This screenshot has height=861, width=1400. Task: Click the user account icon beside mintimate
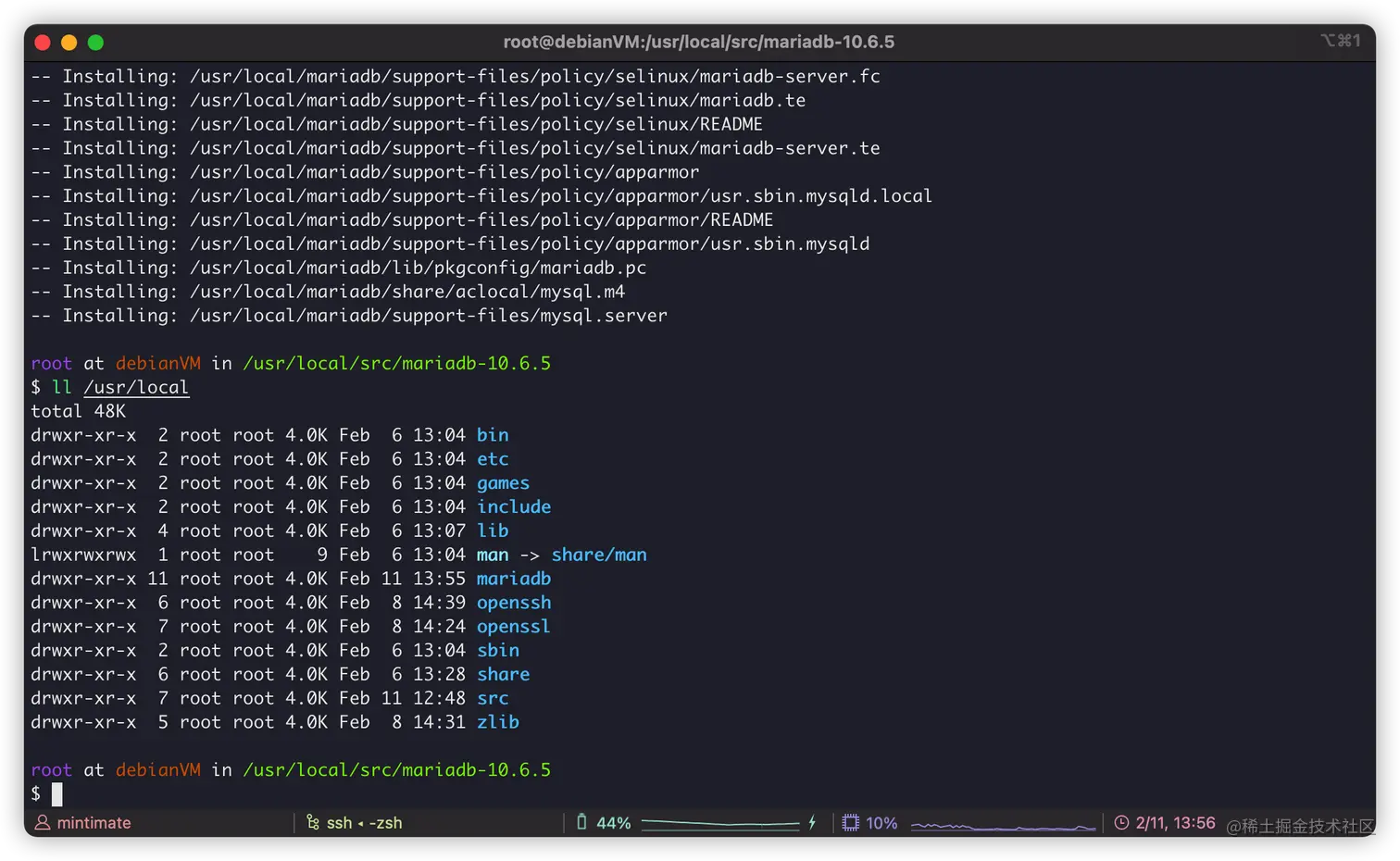43,822
